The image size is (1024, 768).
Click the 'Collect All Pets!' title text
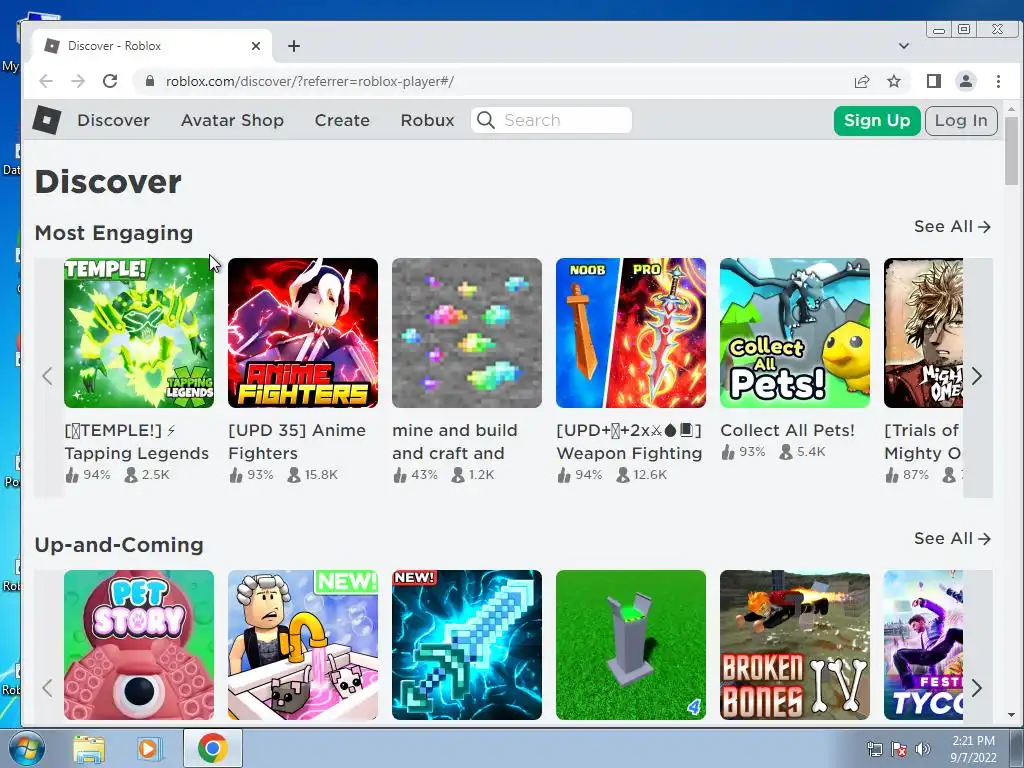[788, 430]
